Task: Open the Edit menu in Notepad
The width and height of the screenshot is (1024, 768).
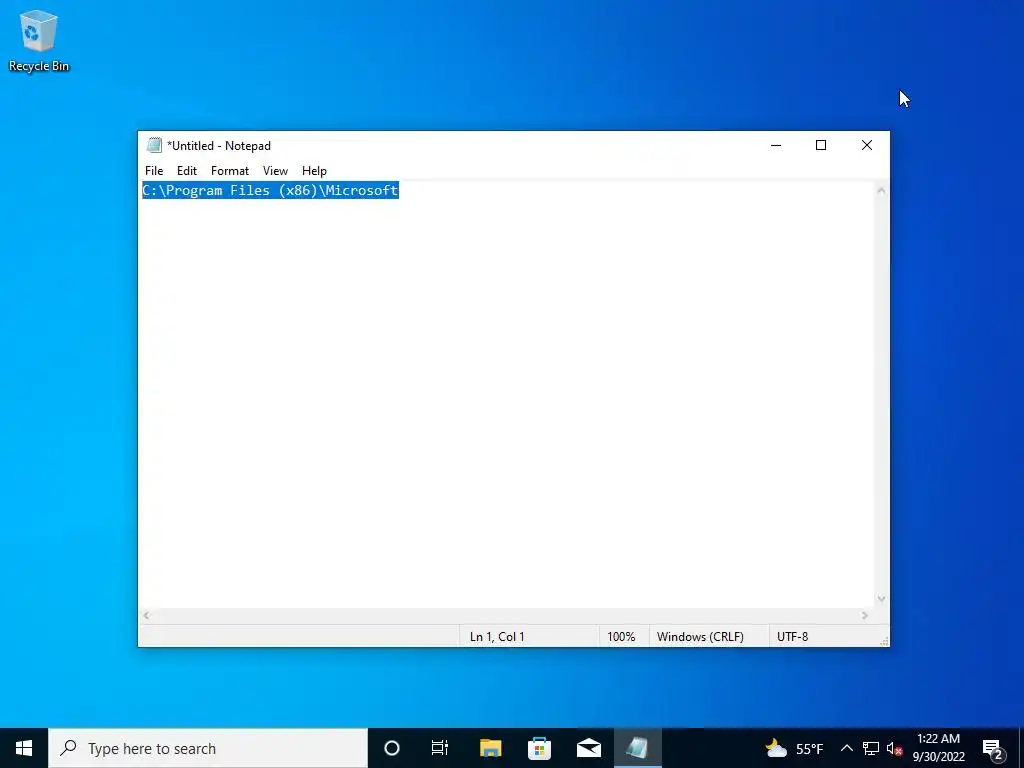Action: (x=187, y=170)
